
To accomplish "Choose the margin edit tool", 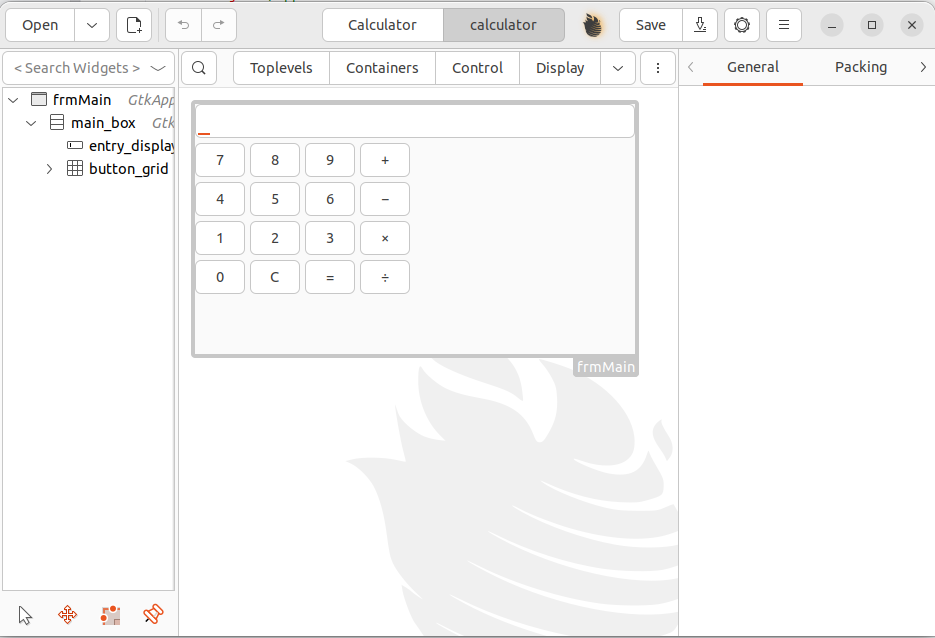I will pyautogui.click(x=110, y=615).
